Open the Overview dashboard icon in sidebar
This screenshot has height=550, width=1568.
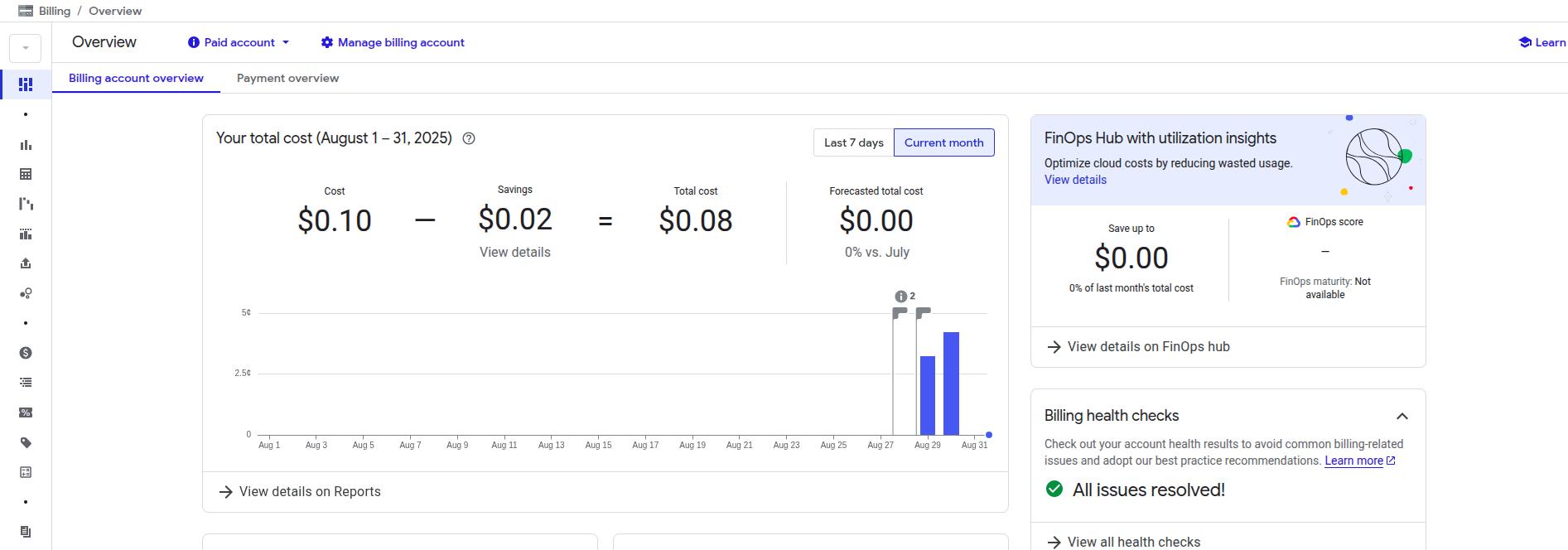(26, 84)
